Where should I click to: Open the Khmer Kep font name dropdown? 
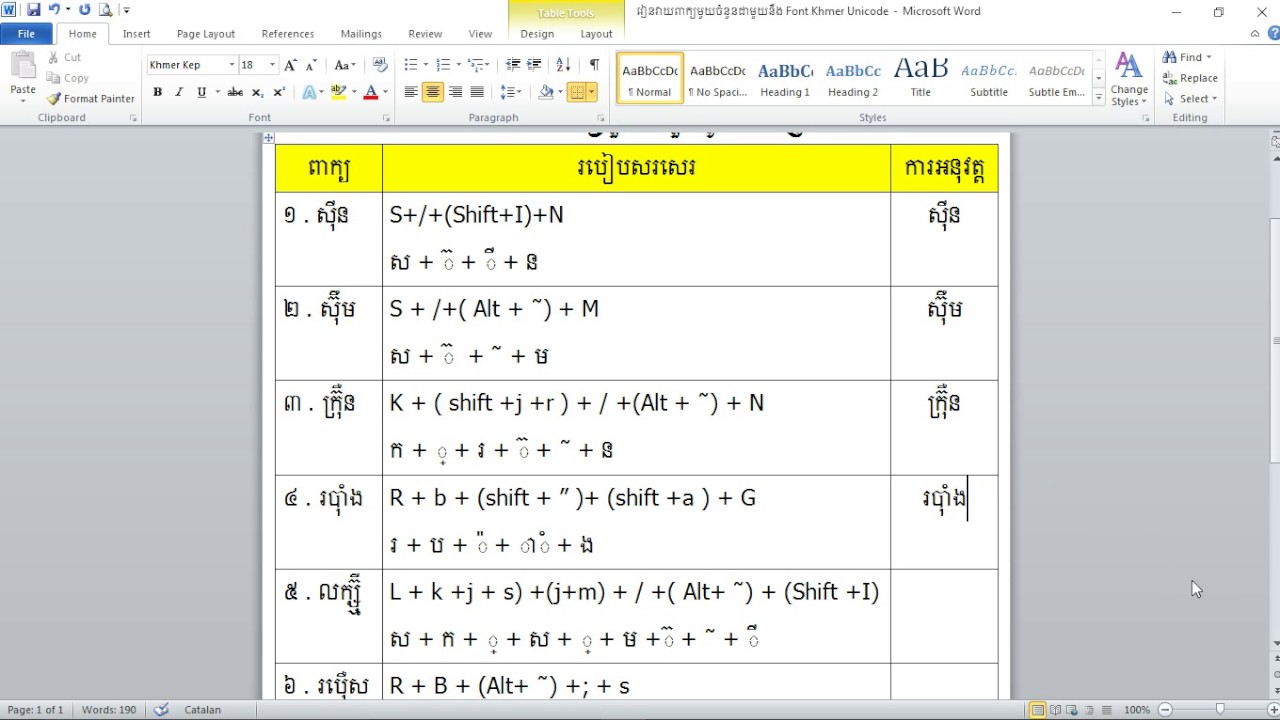[x=232, y=65]
